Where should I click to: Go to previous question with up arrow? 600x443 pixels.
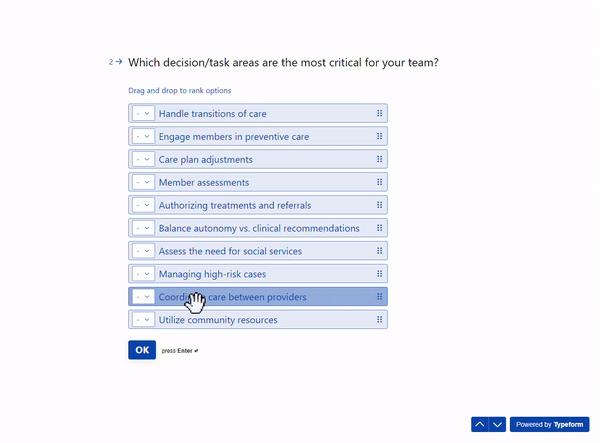(480, 424)
